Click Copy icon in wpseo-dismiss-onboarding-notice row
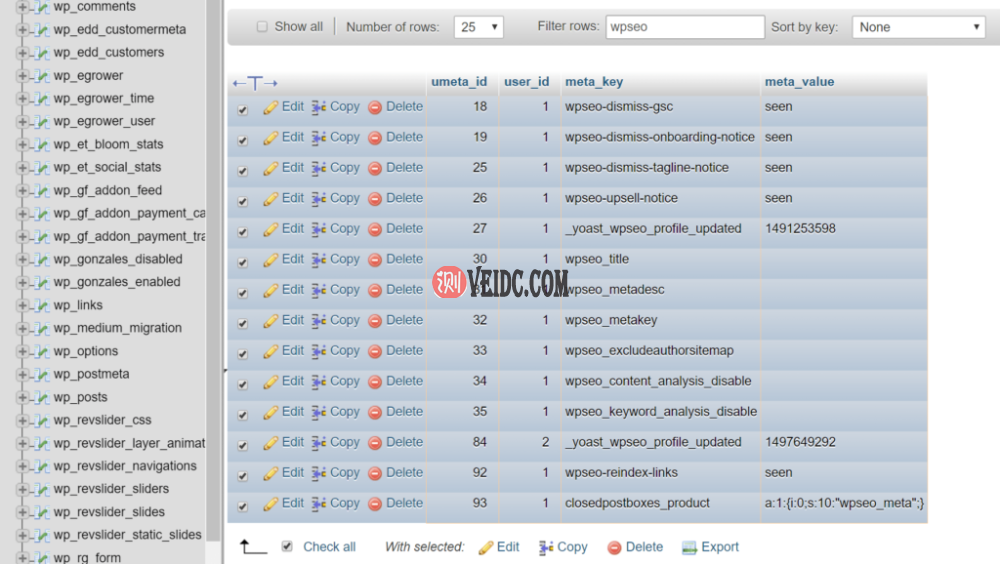This screenshot has height=564, width=1000. coord(319,138)
